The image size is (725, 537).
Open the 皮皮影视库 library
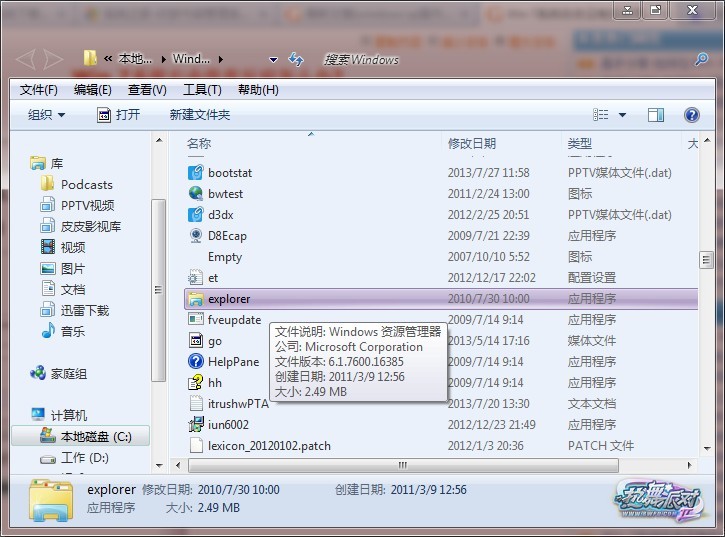[81, 226]
